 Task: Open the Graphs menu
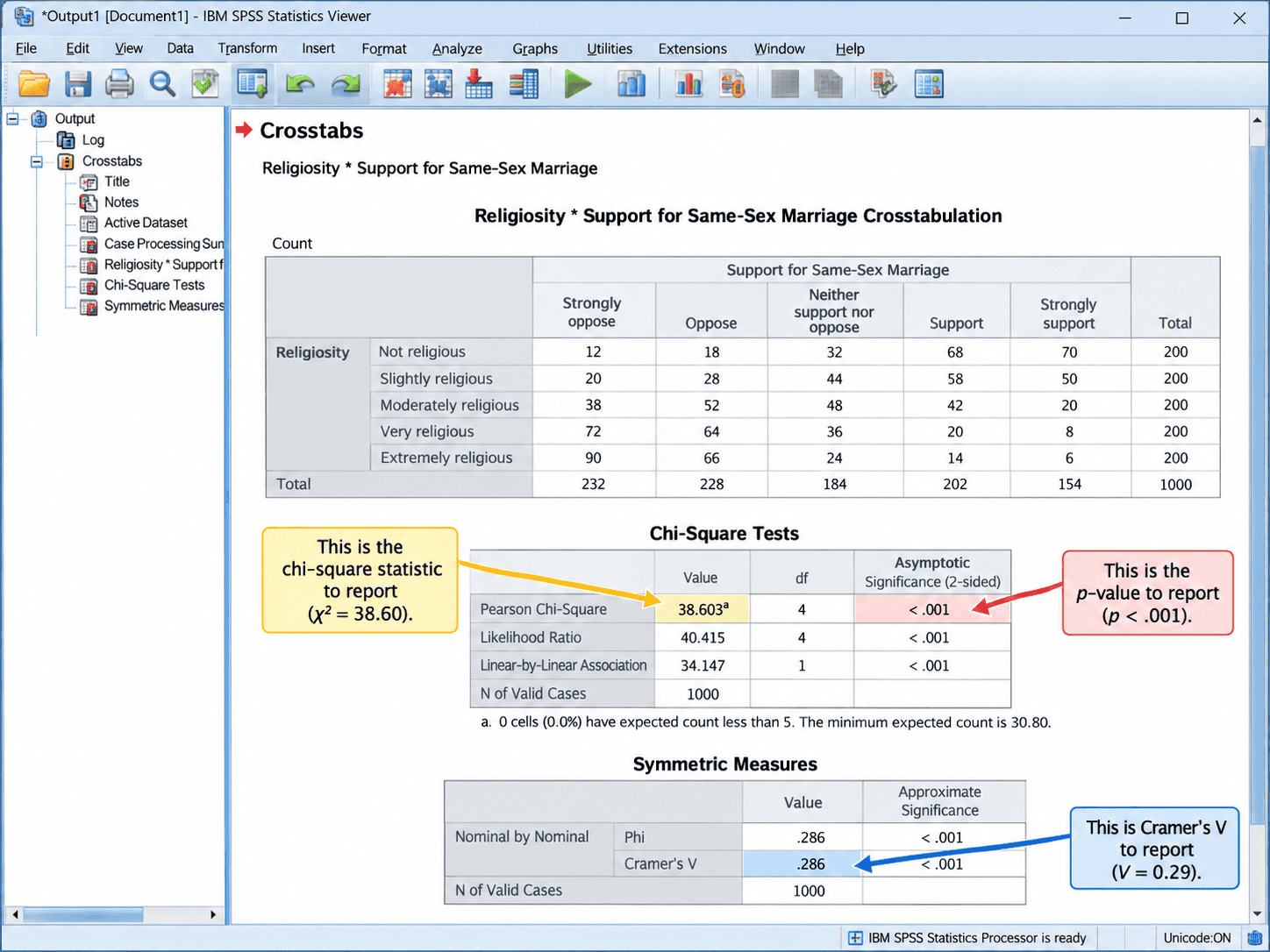(x=535, y=49)
